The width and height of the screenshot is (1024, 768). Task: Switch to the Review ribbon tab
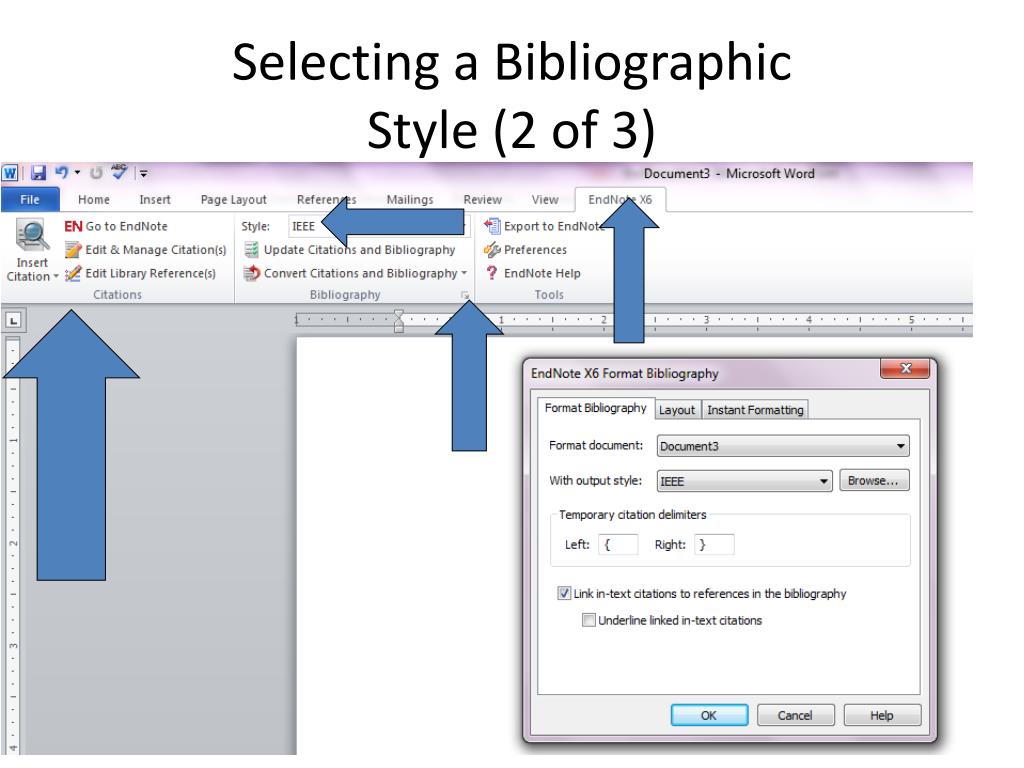click(x=483, y=200)
